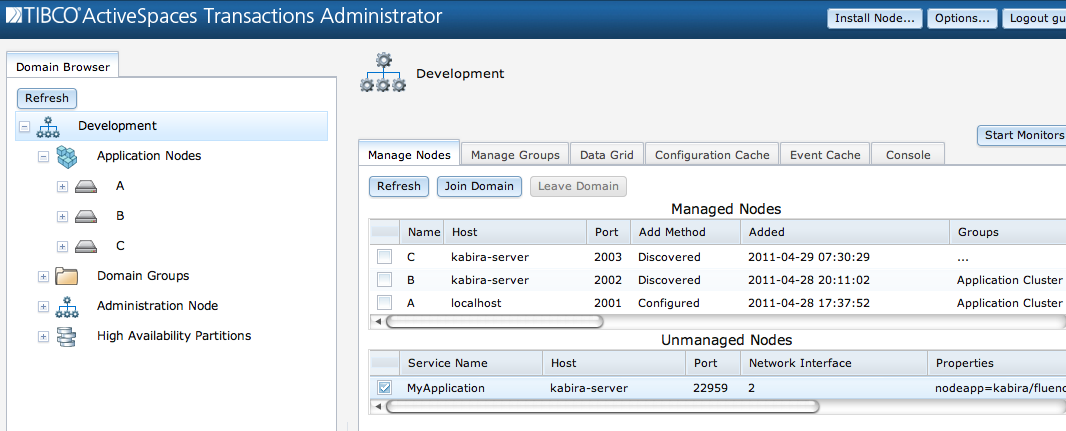Sort managed nodes by Name column header
This screenshot has height=431, width=1066.
point(424,232)
